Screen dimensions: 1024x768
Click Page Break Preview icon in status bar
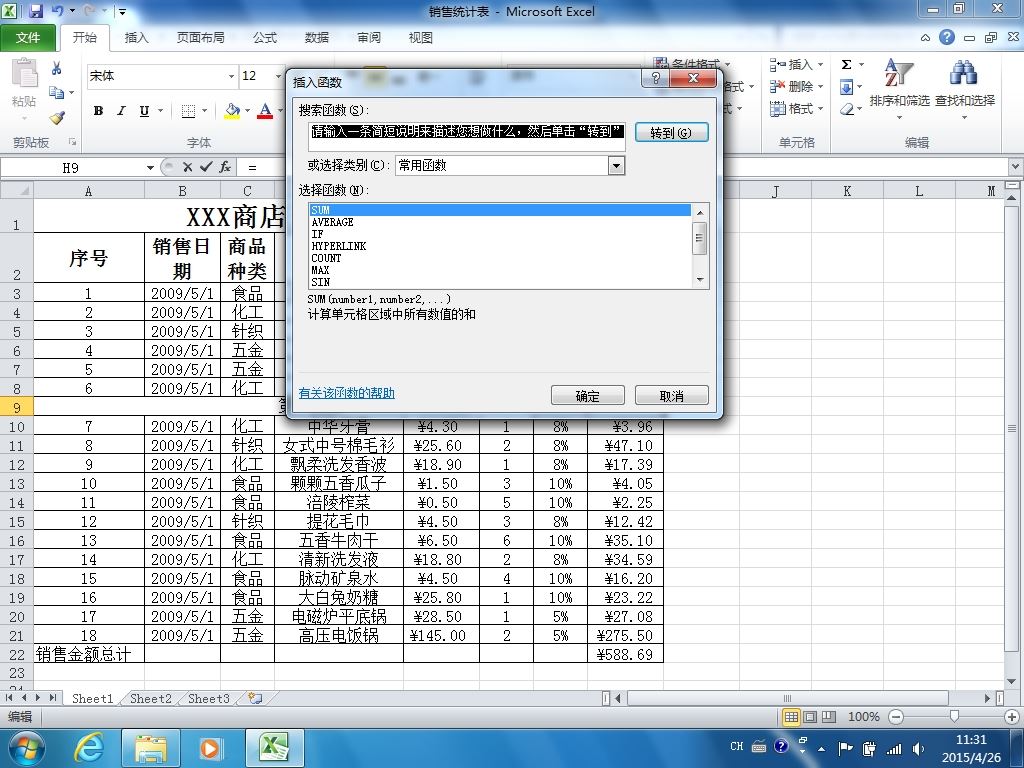pos(829,717)
